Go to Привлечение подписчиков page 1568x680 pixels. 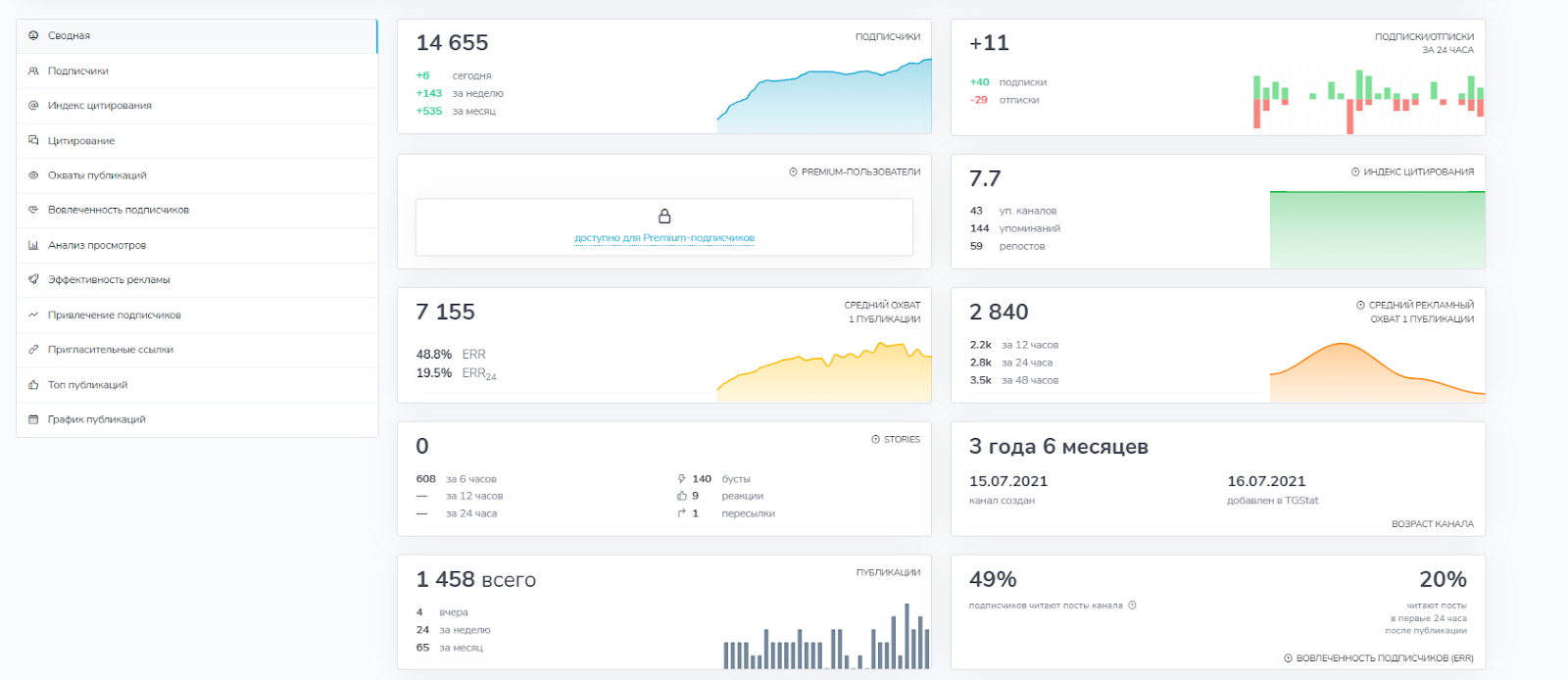pyautogui.click(x=114, y=315)
